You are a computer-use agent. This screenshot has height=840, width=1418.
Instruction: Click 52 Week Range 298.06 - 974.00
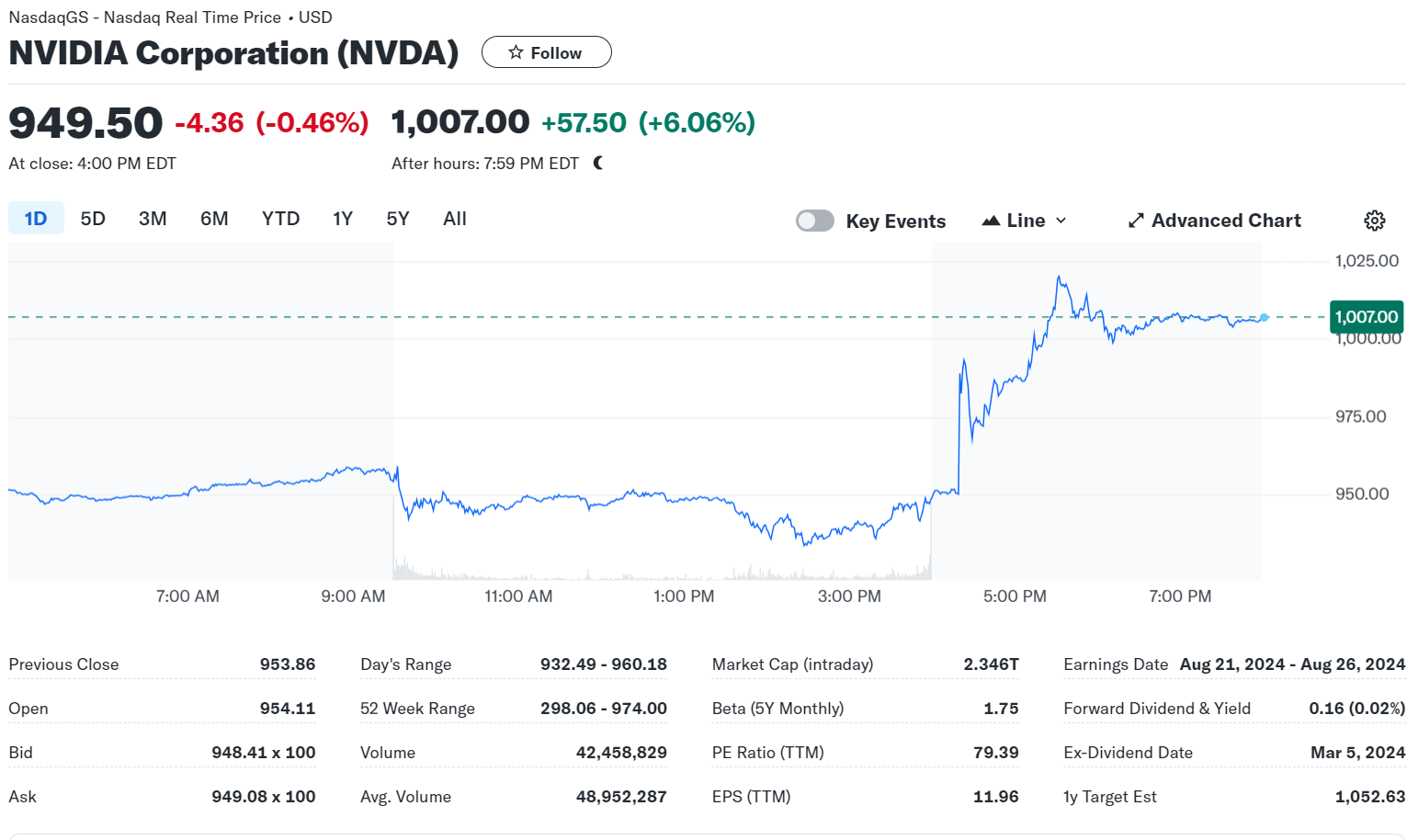click(x=604, y=709)
